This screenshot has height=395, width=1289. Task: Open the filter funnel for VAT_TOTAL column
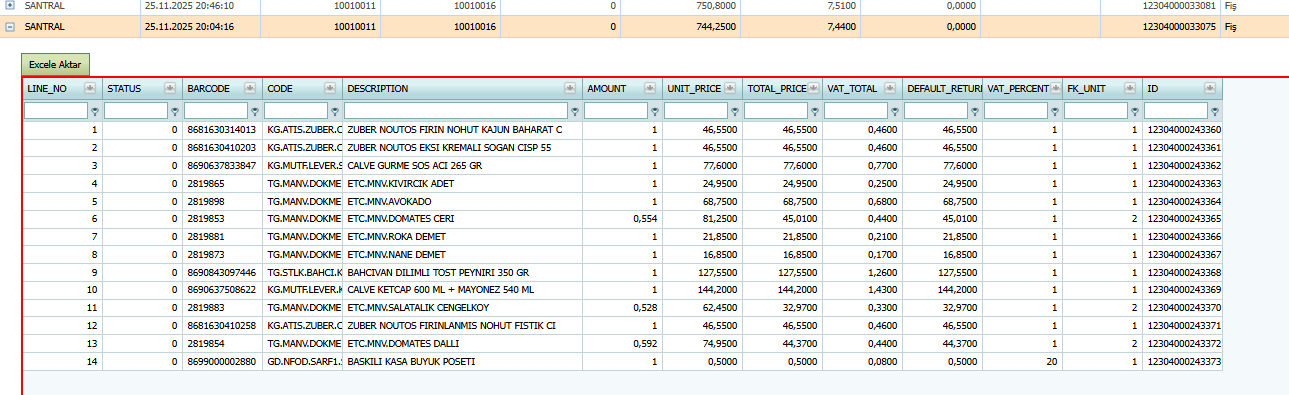pos(895,111)
